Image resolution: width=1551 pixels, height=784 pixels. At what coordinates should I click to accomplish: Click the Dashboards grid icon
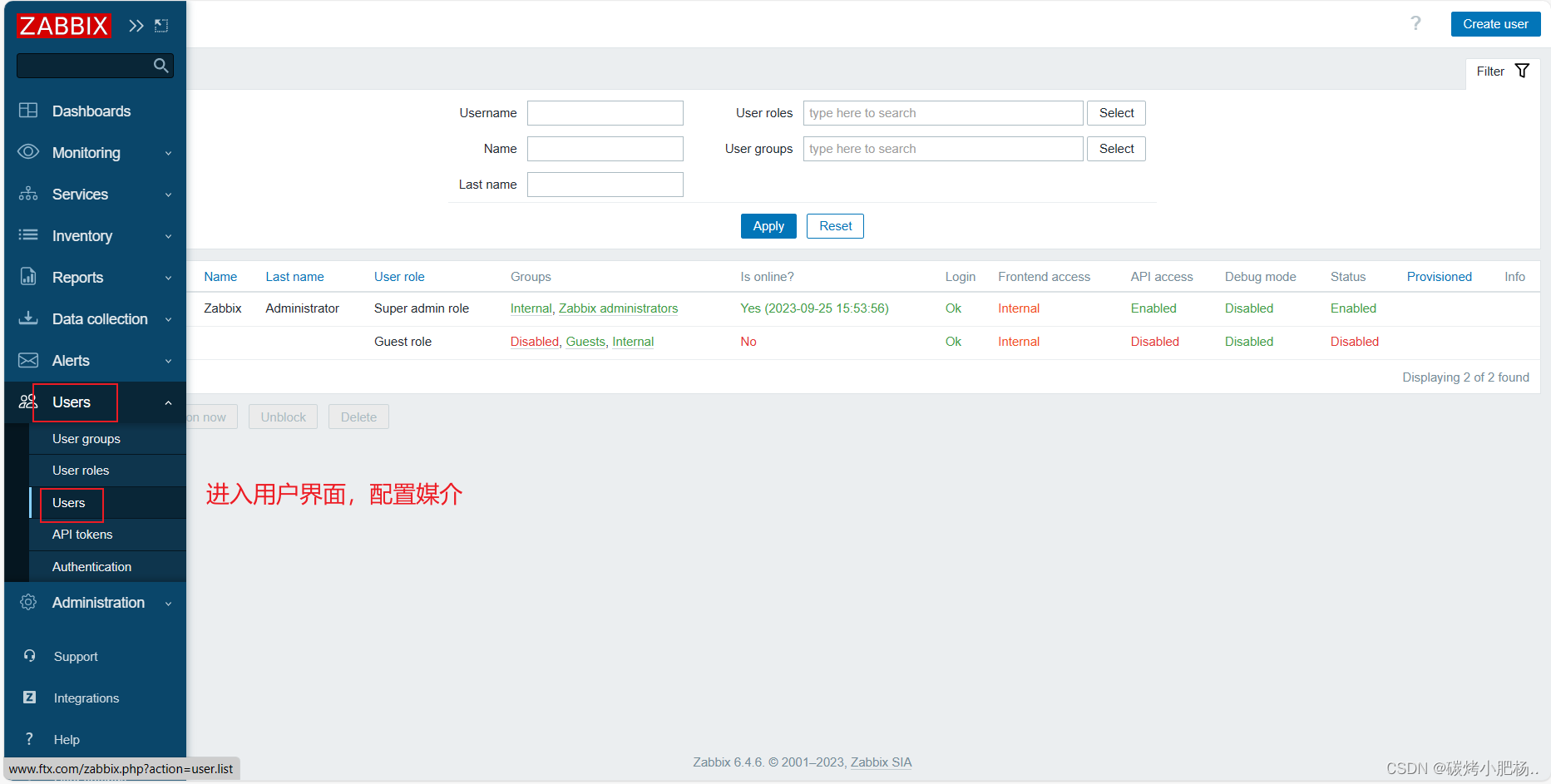pos(28,111)
